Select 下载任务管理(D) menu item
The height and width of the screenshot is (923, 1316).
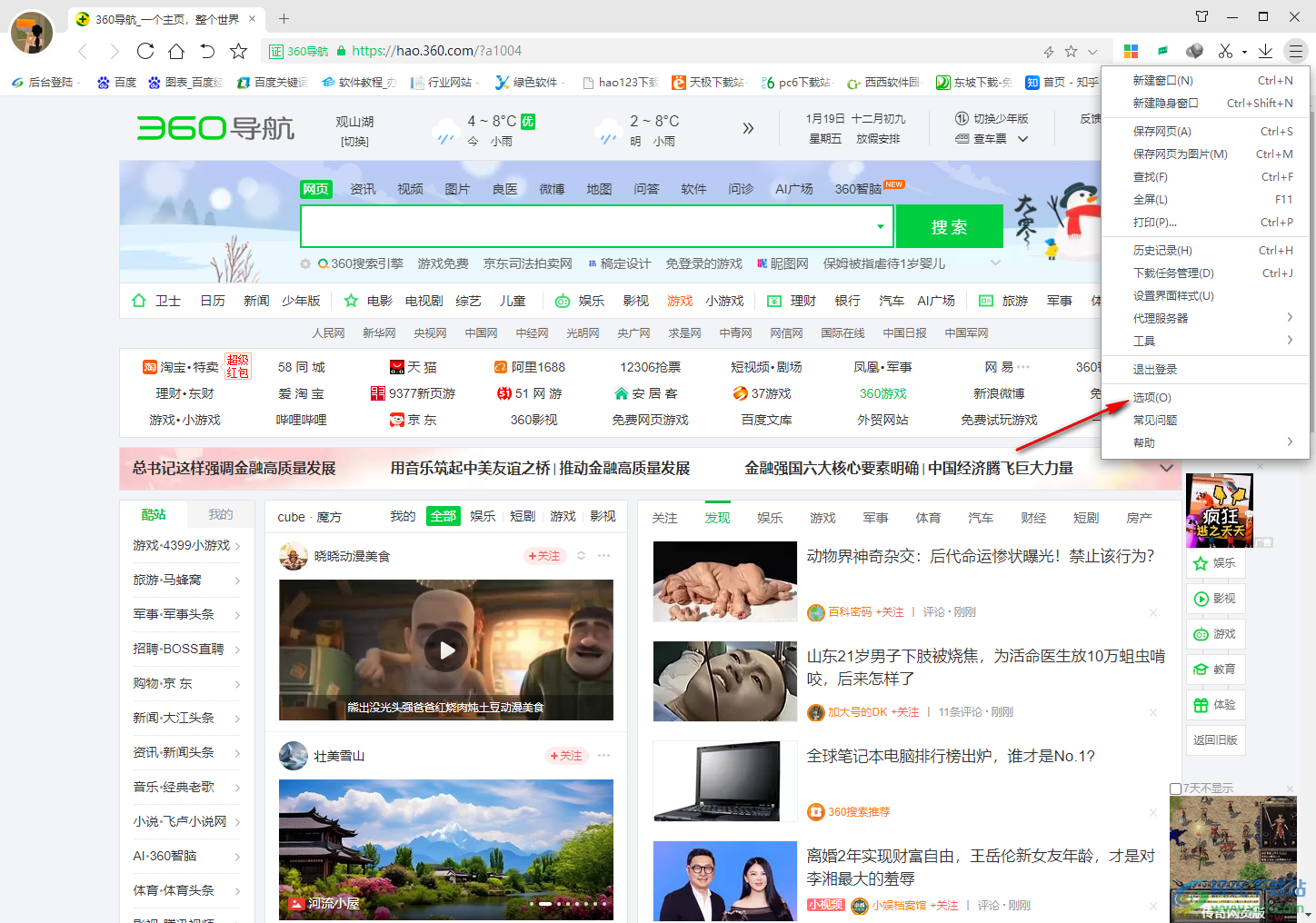pyautogui.click(x=1206, y=273)
